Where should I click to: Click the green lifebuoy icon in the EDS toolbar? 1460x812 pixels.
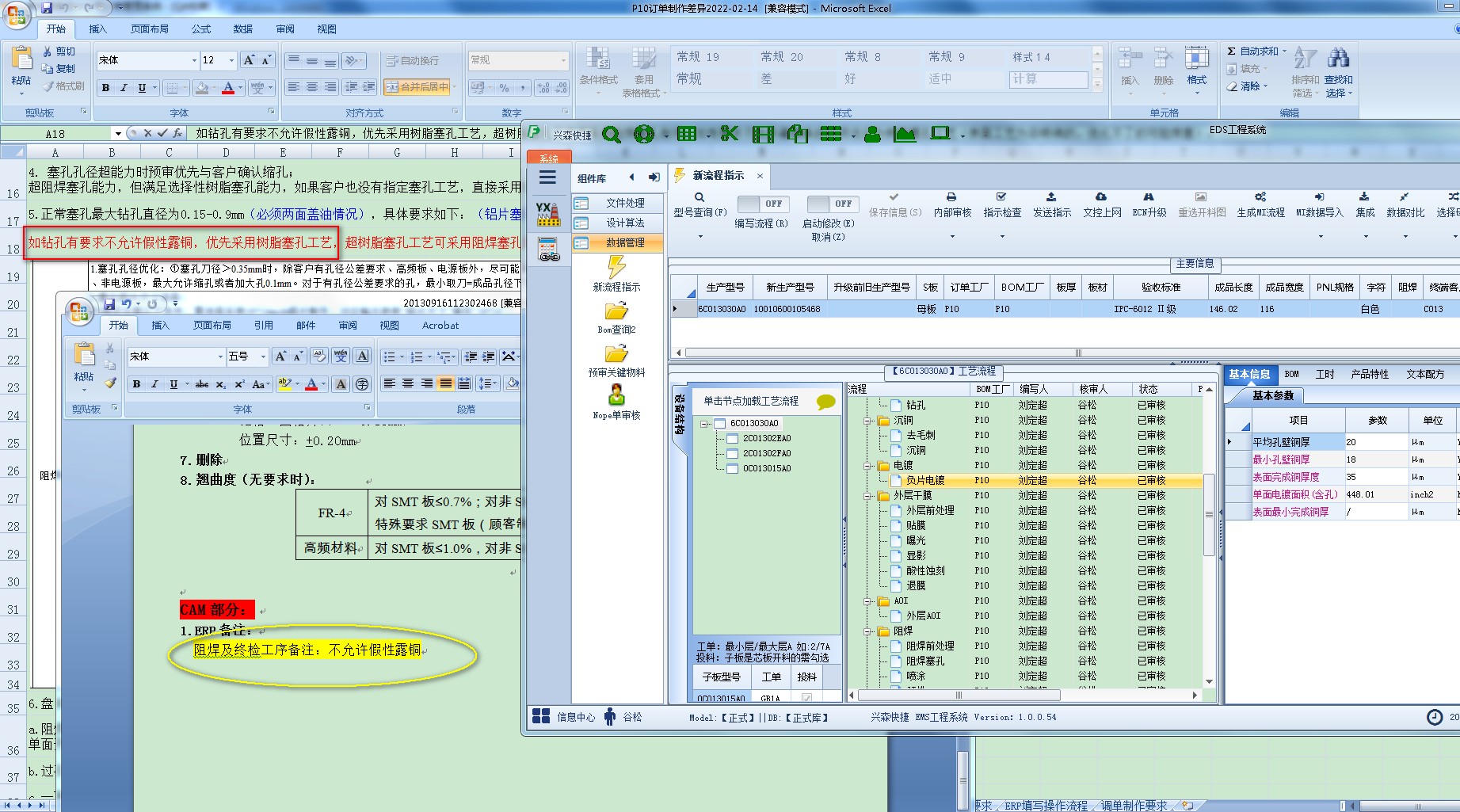(x=644, y=135)
